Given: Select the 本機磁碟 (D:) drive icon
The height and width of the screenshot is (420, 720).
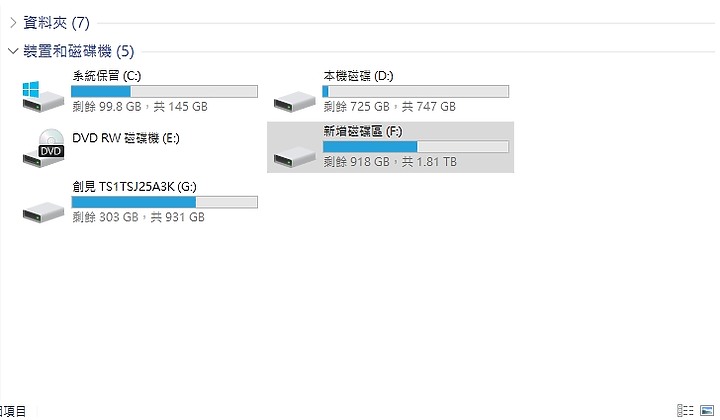Looking at the screenshot, I should coord(294,101).
